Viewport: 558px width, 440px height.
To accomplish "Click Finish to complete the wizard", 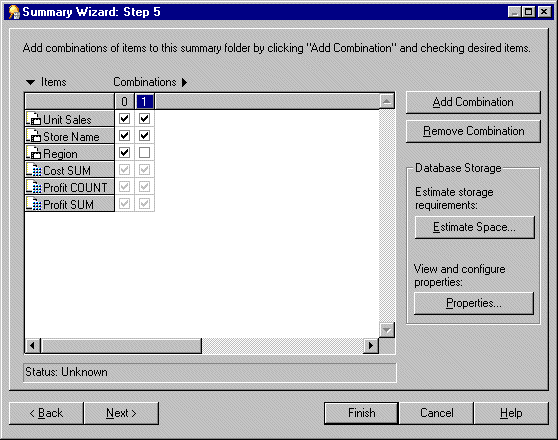I will click(x=362, y=413).
